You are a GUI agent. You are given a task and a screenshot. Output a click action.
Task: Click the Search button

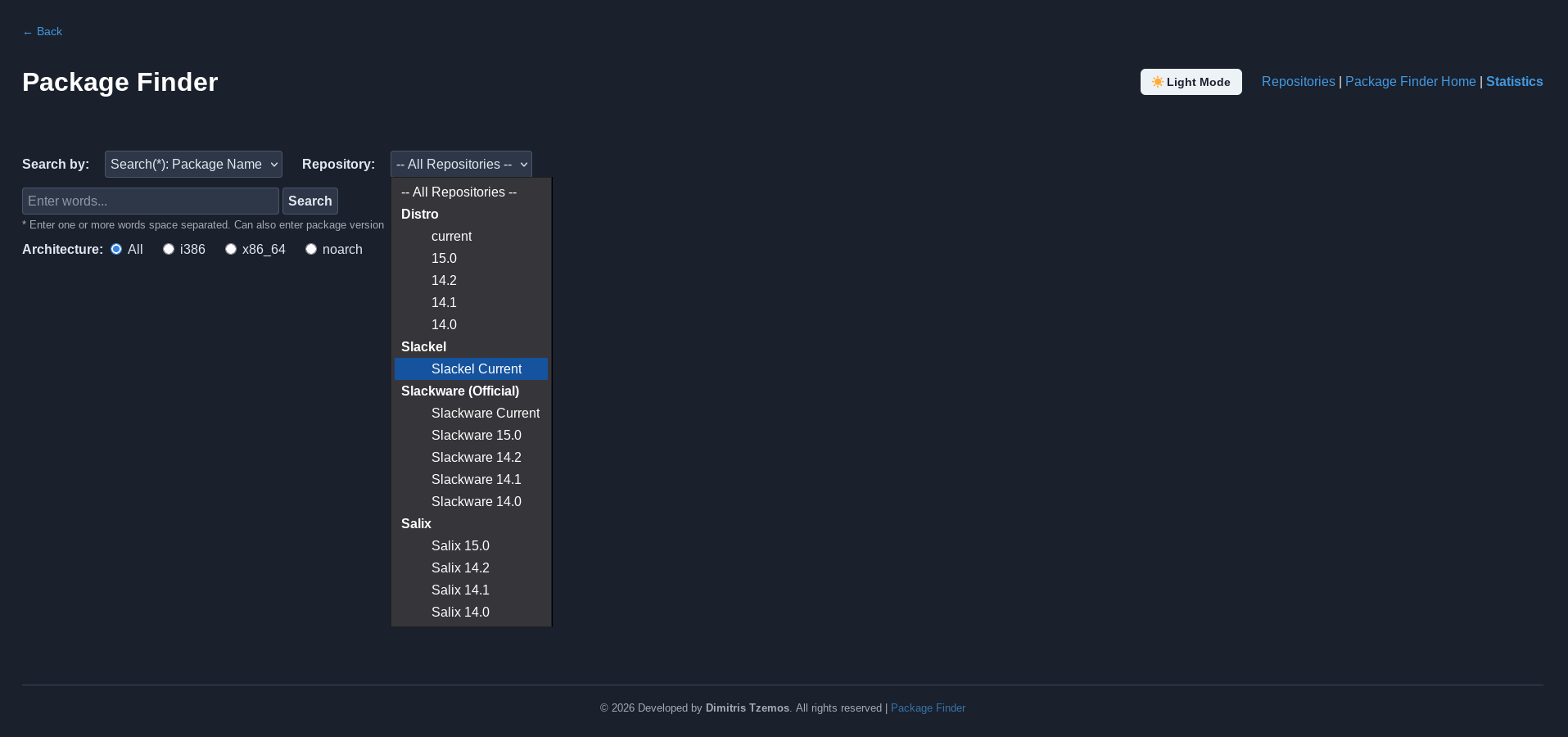310,201
